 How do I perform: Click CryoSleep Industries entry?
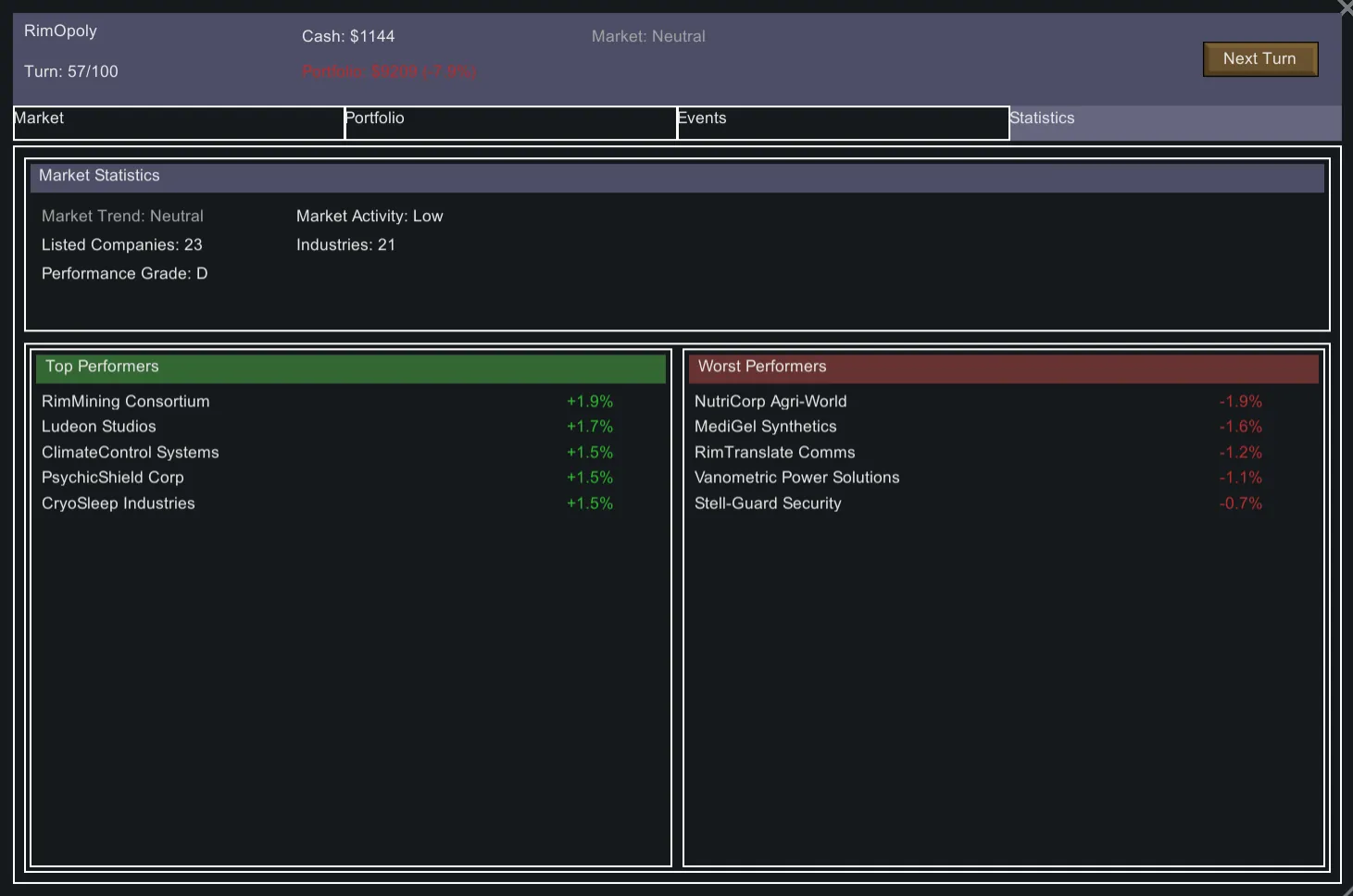coord(119,504)
